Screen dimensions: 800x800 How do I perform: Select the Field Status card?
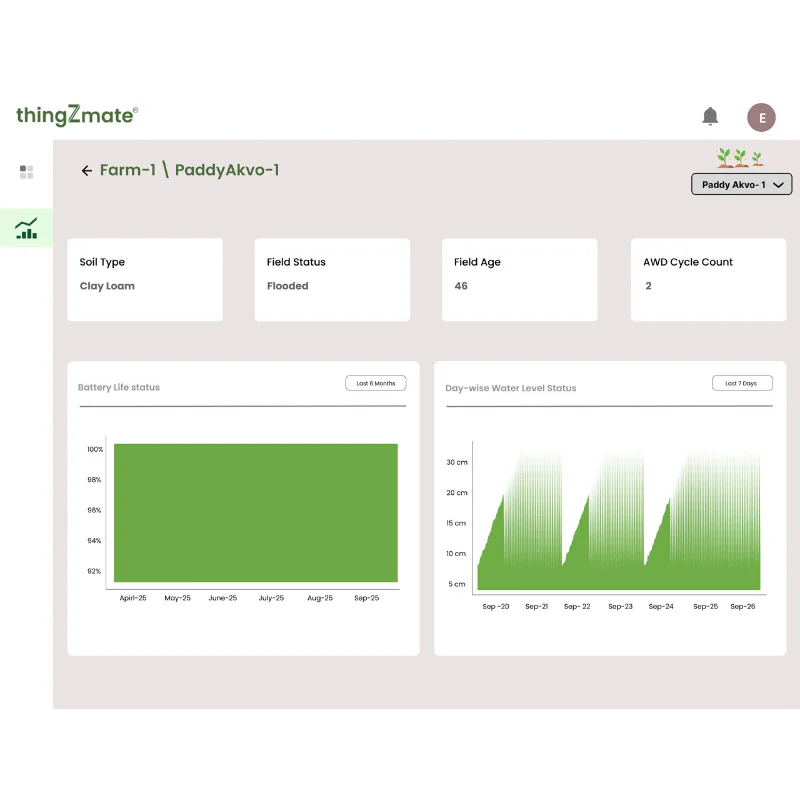(x=332, y=280)
